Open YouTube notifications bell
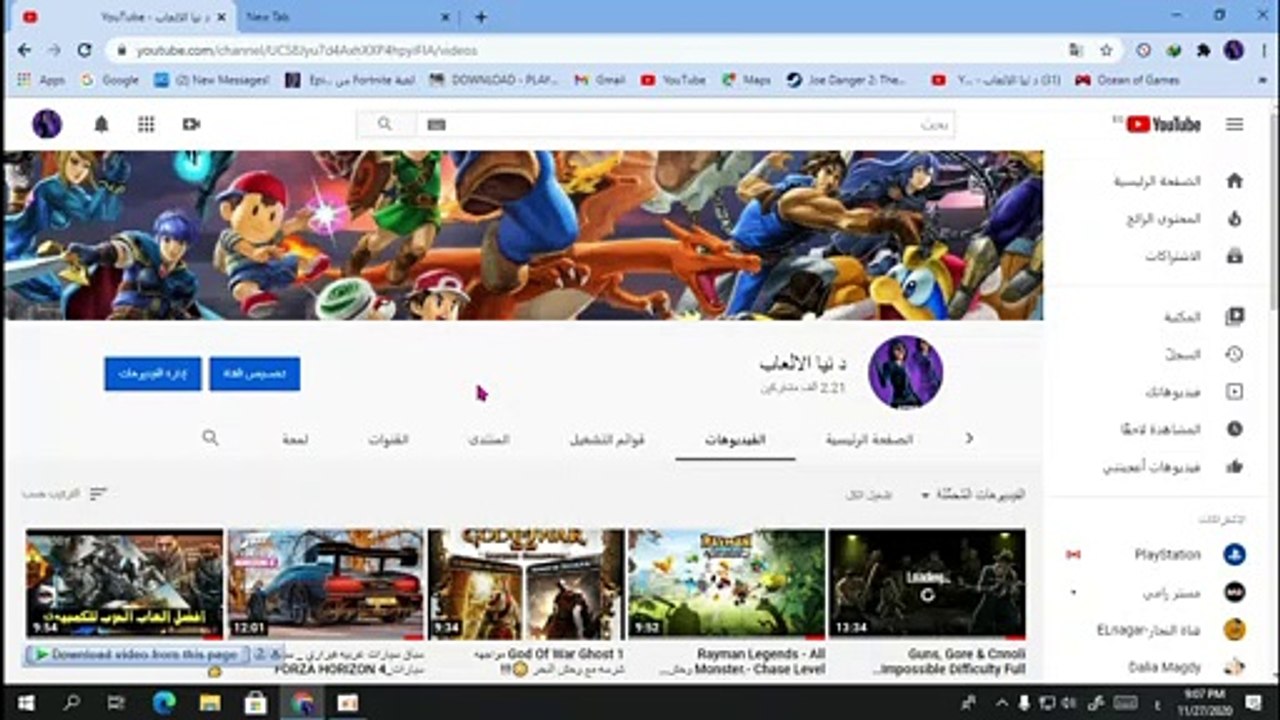 tap(101, 124)
